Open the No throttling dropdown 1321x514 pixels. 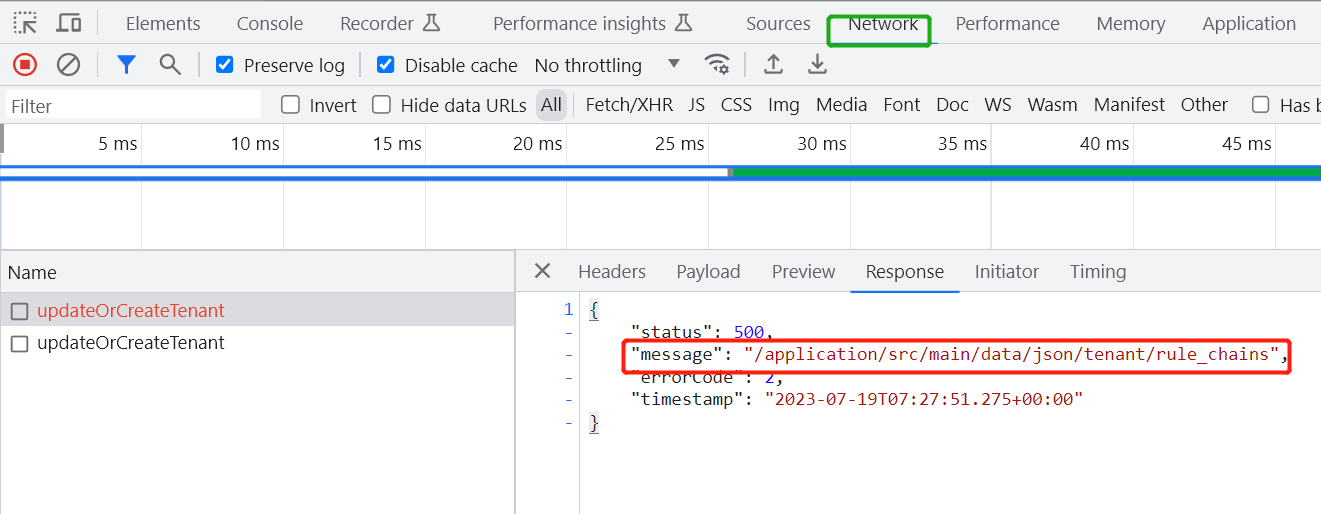[607, 65]
